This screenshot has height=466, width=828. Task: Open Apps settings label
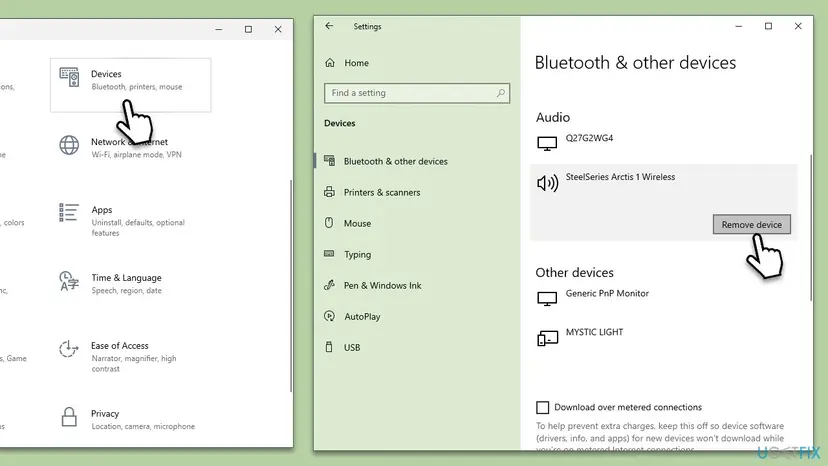coord(102,210)
